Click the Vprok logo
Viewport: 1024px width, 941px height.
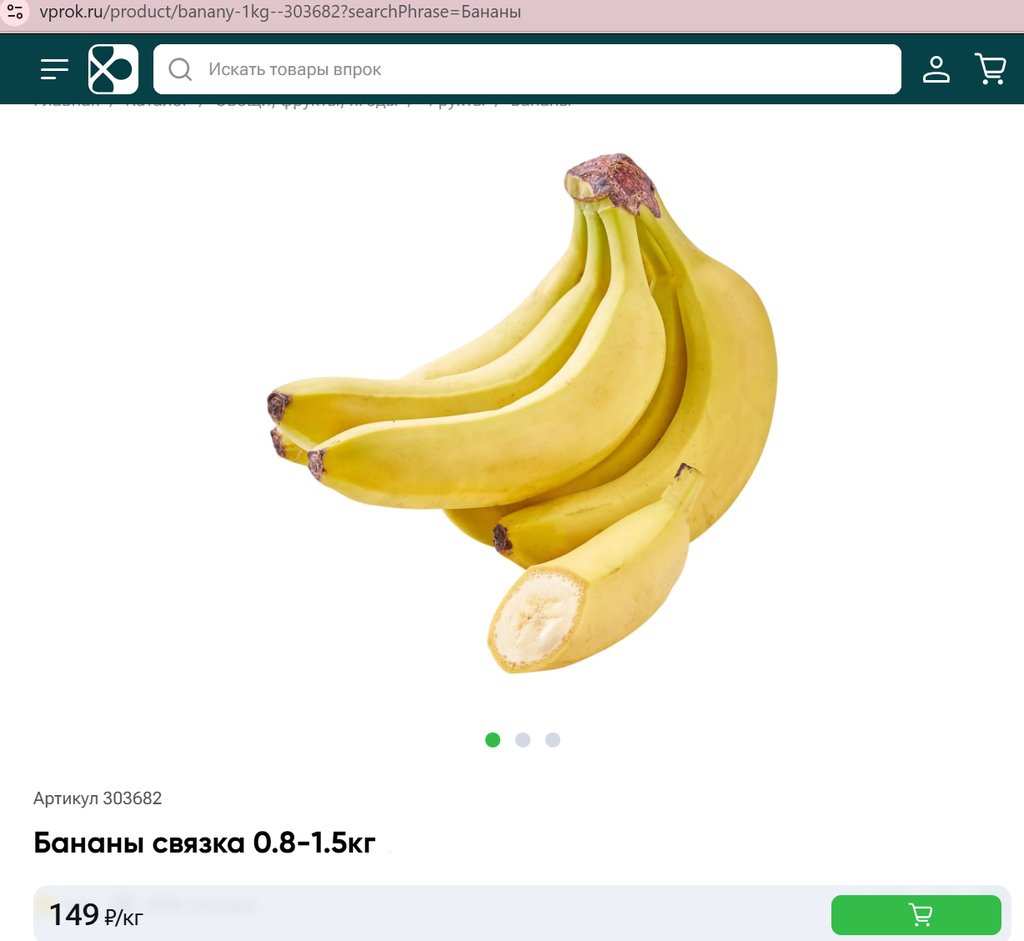(113, 69)
